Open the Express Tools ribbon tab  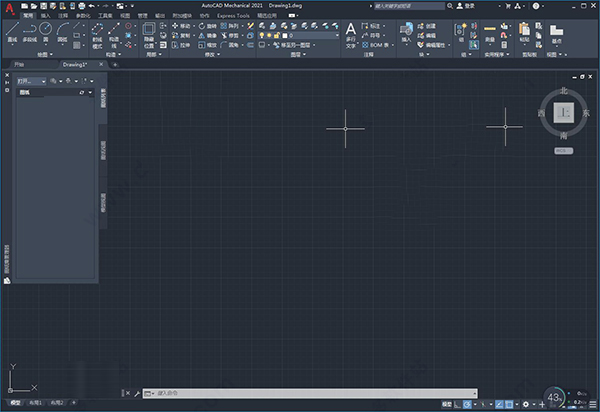click(233, 16)
